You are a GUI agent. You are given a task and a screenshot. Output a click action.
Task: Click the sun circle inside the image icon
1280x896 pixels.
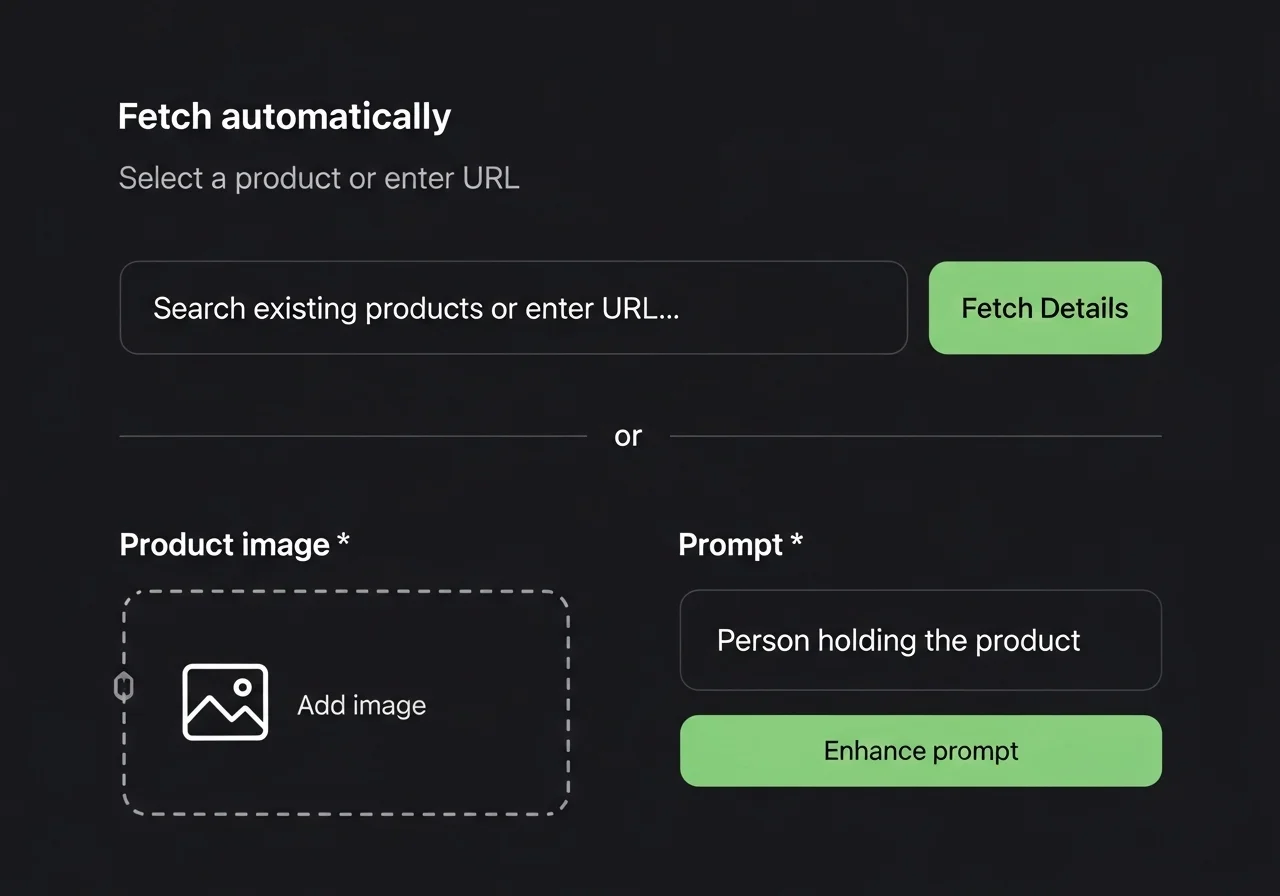242,688
